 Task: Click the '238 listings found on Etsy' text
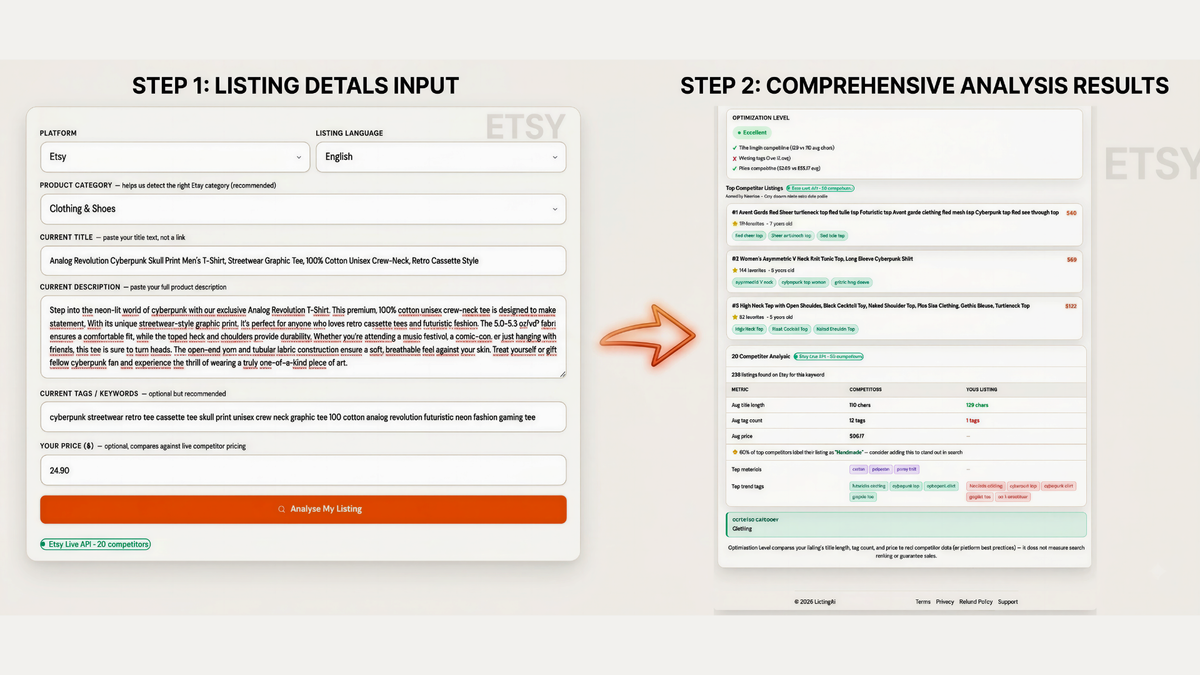778,375
